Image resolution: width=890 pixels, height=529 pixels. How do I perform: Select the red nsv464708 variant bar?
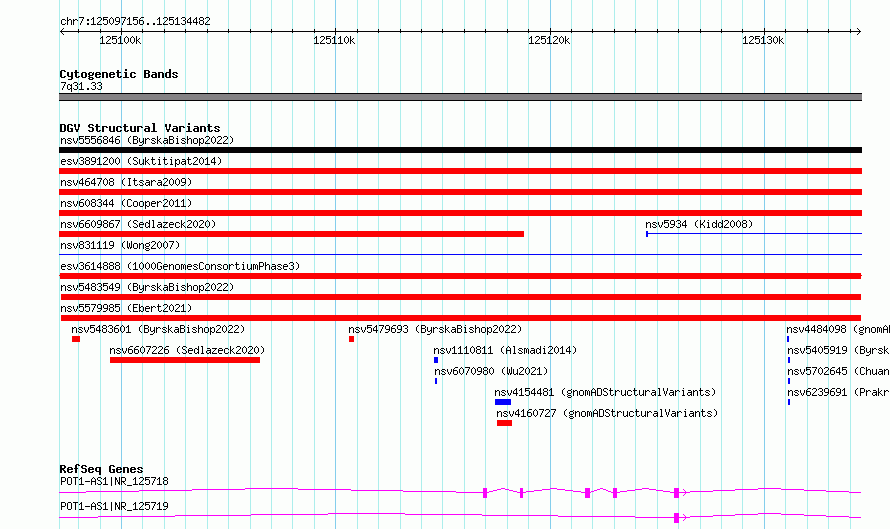tap(460, 192)
